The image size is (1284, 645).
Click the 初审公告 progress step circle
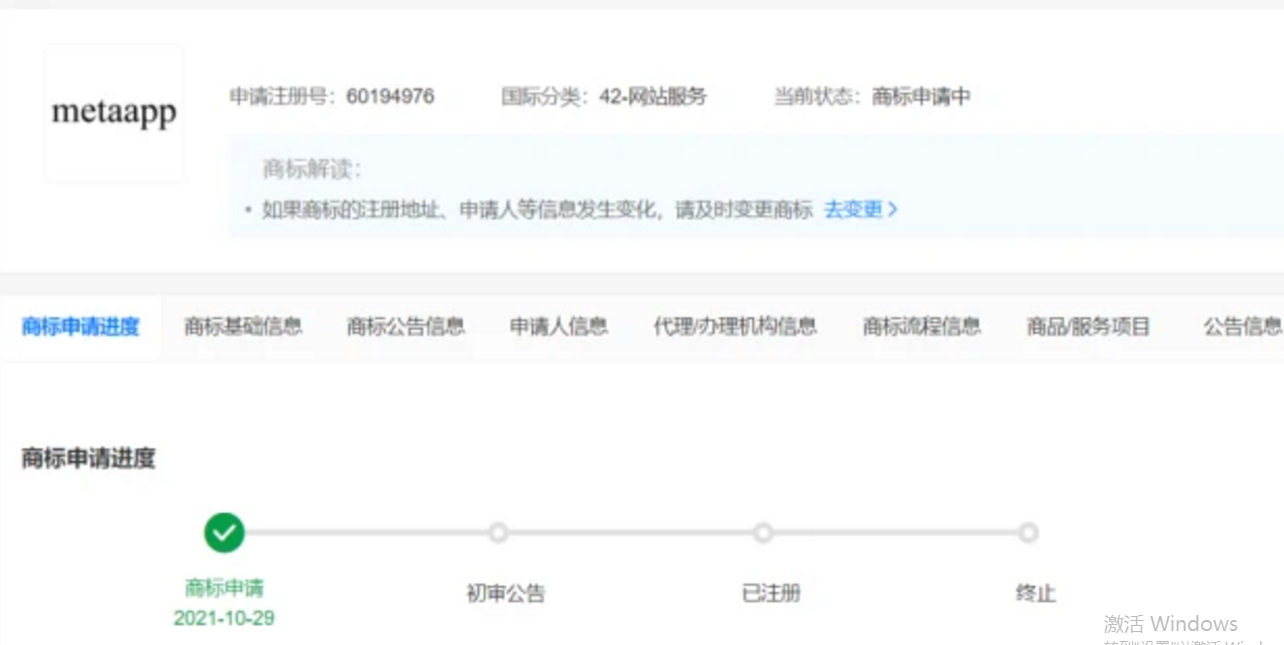click(x=498, y=533)
